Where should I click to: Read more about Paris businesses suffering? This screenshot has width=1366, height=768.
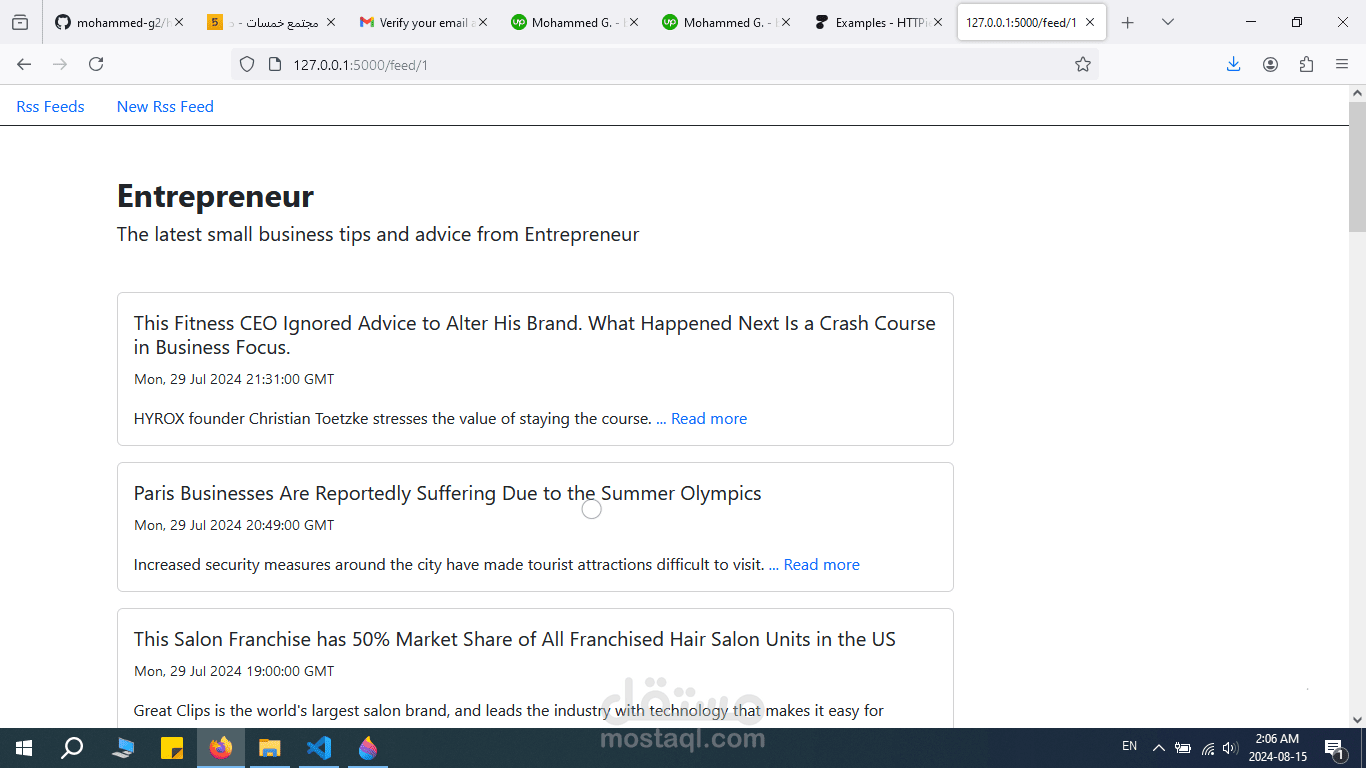click(x=822, y=564)
